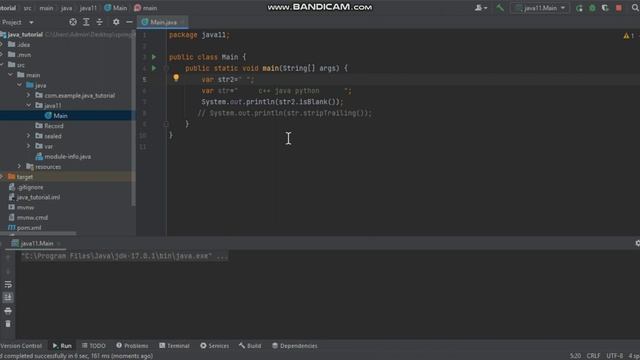This screenshot has height=360, width=640.
Task: Click the Project panel horizontal scrollbar
Action: pyautogui.click(x=38, y=233)
